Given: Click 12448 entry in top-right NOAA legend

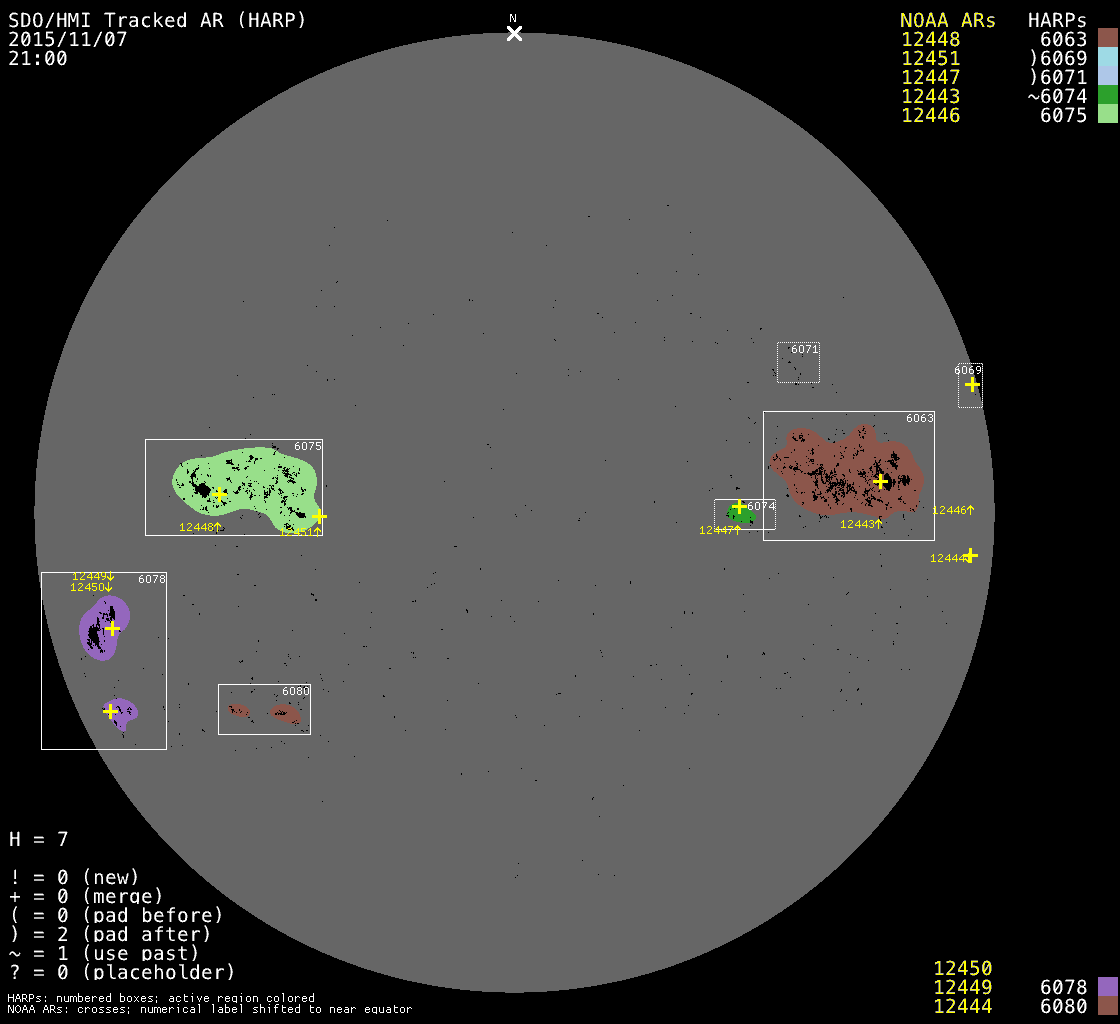Looking at the screenshot, I should pos(930,39).
